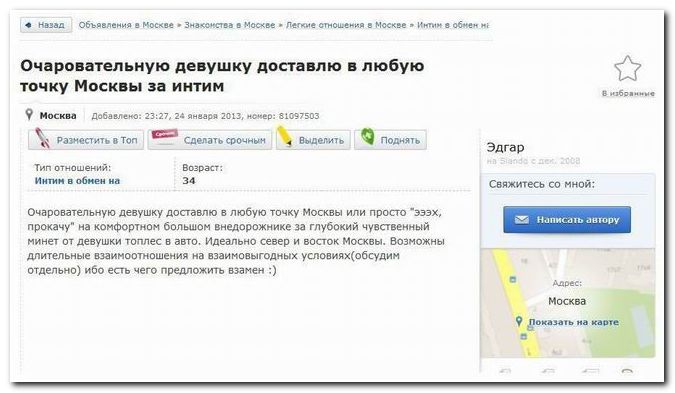Open breadcrumb Знакомства в Москве

(x=229, y=25)
